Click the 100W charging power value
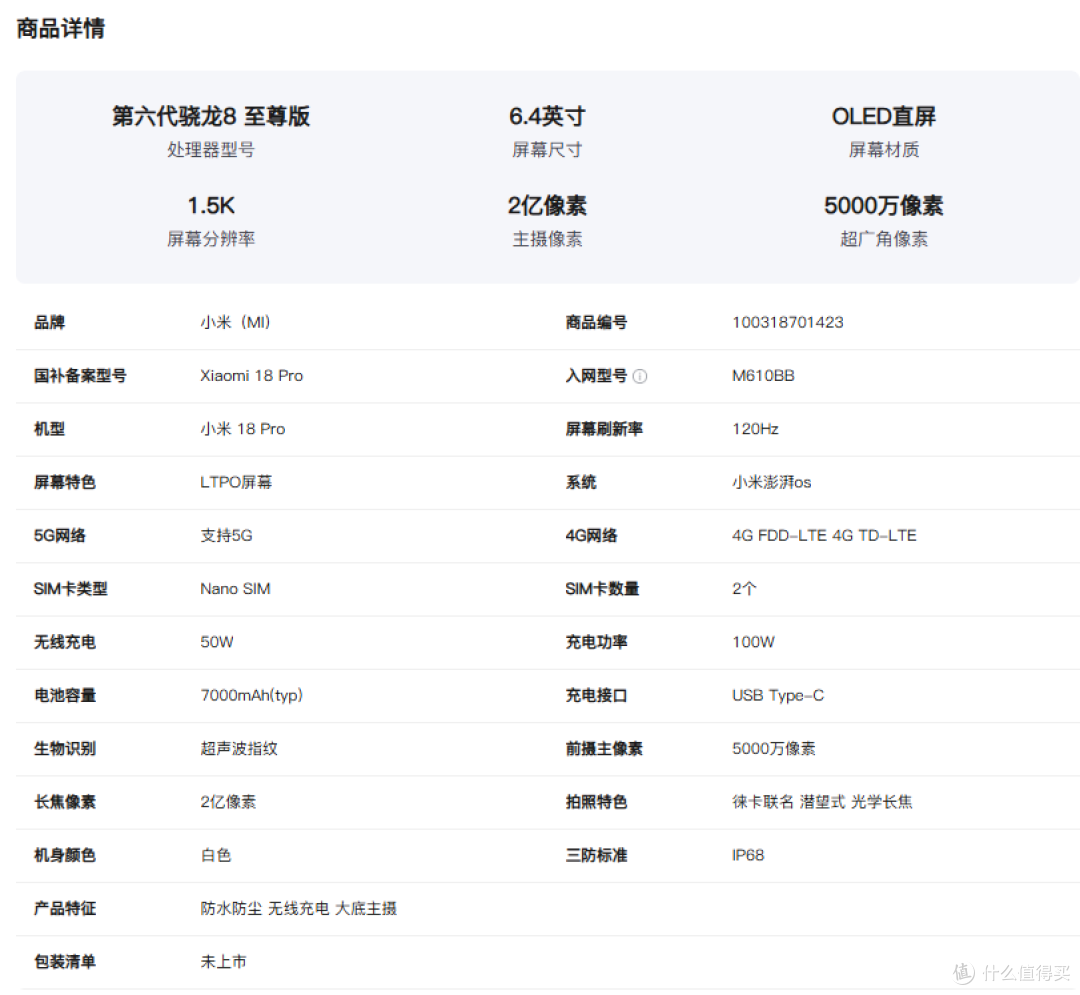The image size is (1080, 995). click(753, 642)
